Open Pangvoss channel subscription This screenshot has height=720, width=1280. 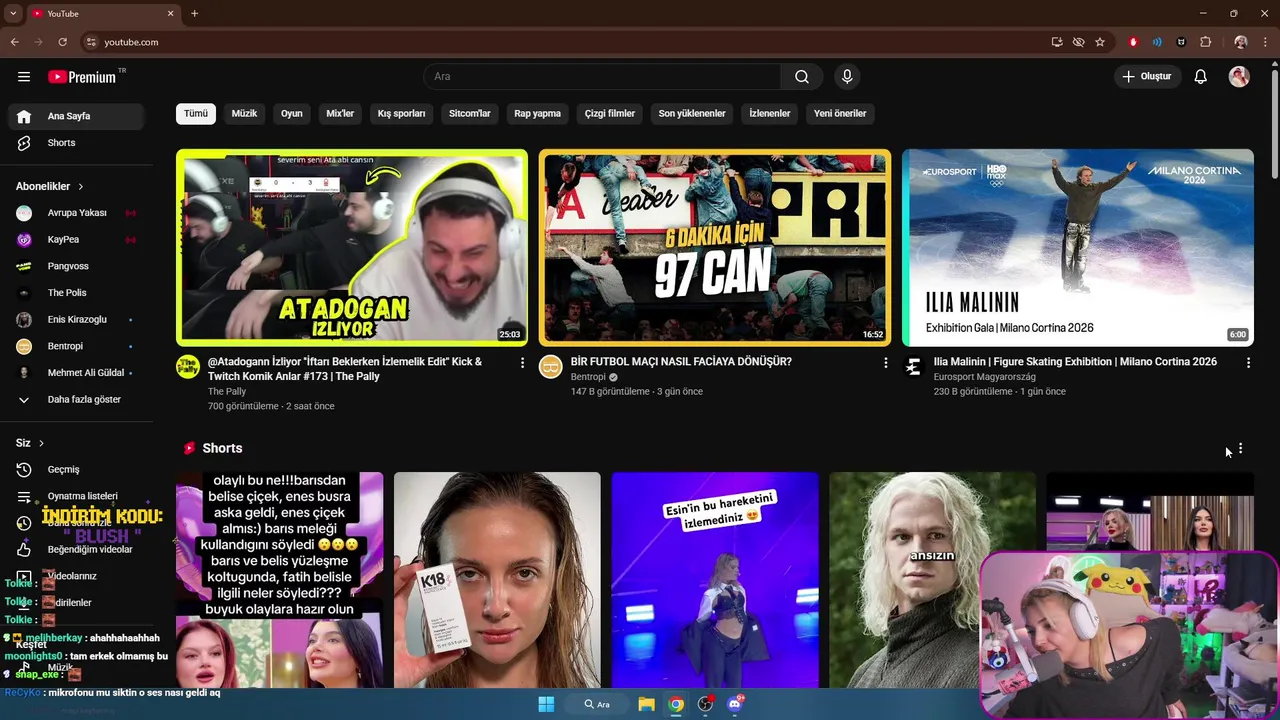(x=76, y=266)
